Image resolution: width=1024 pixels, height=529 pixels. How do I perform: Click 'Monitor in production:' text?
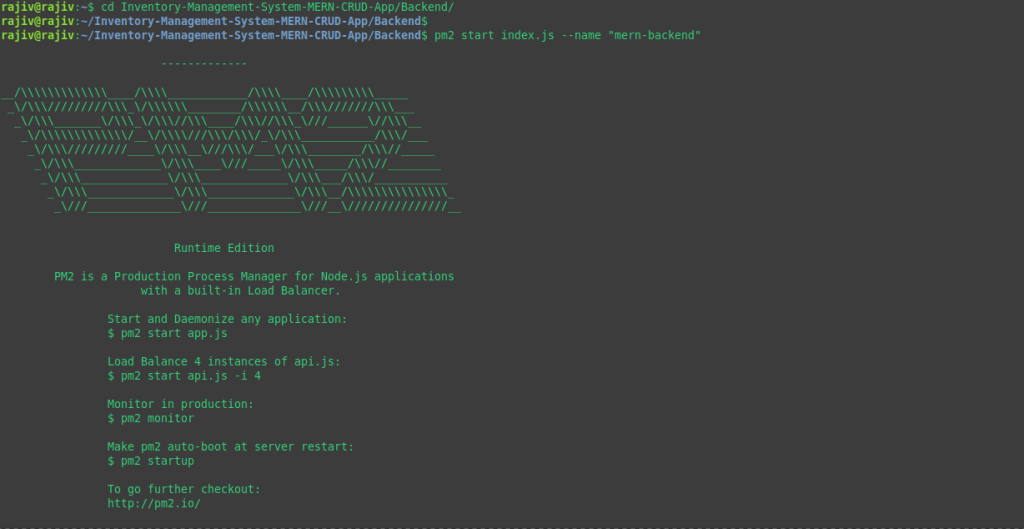tap(180, 404)
